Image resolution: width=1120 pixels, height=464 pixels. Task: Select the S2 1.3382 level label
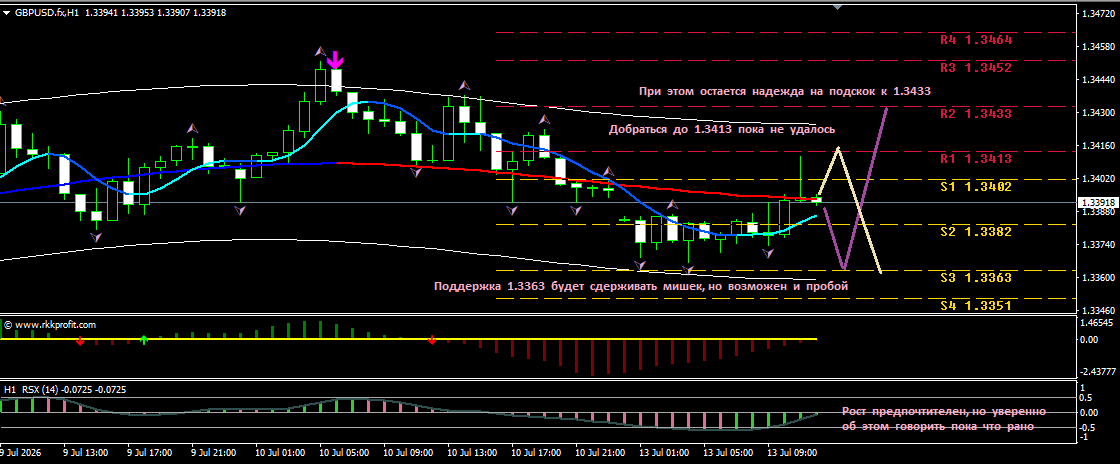tap(976, 232)
